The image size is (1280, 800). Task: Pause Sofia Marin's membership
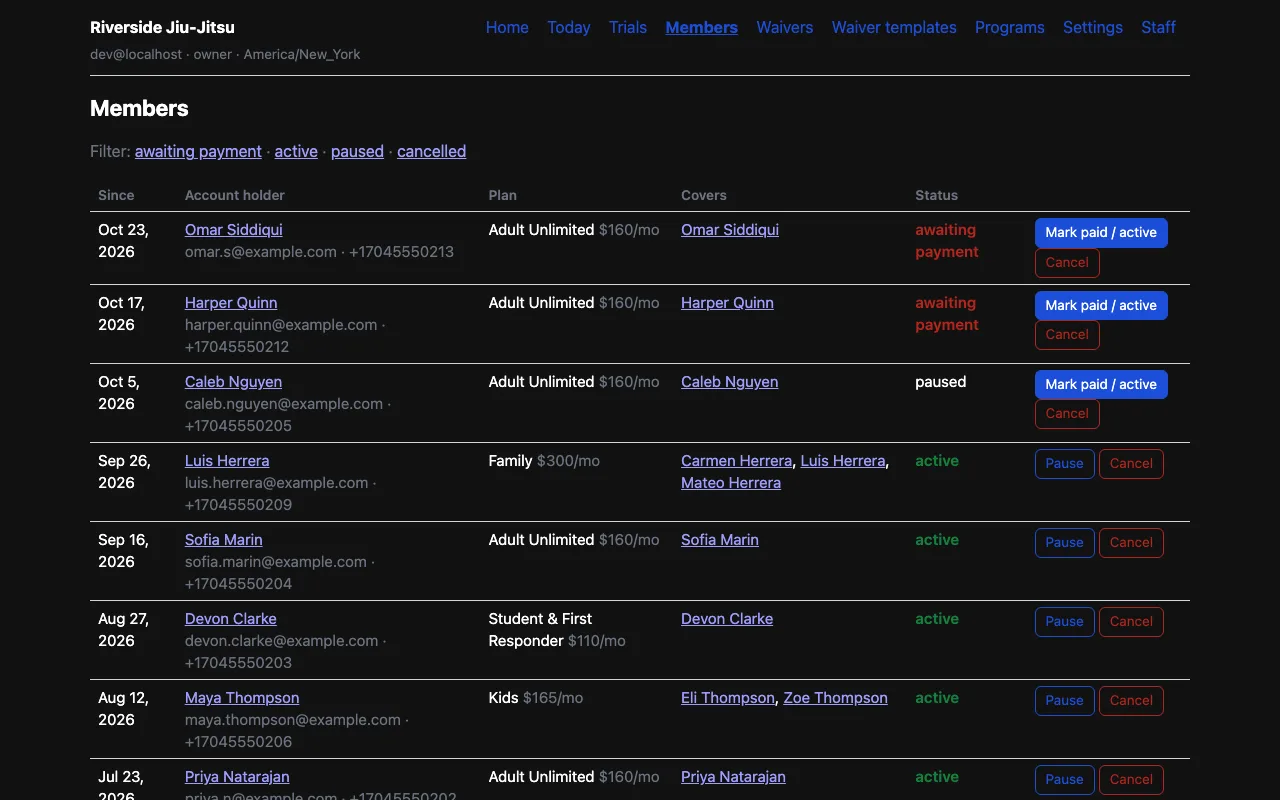[1065, 543]
